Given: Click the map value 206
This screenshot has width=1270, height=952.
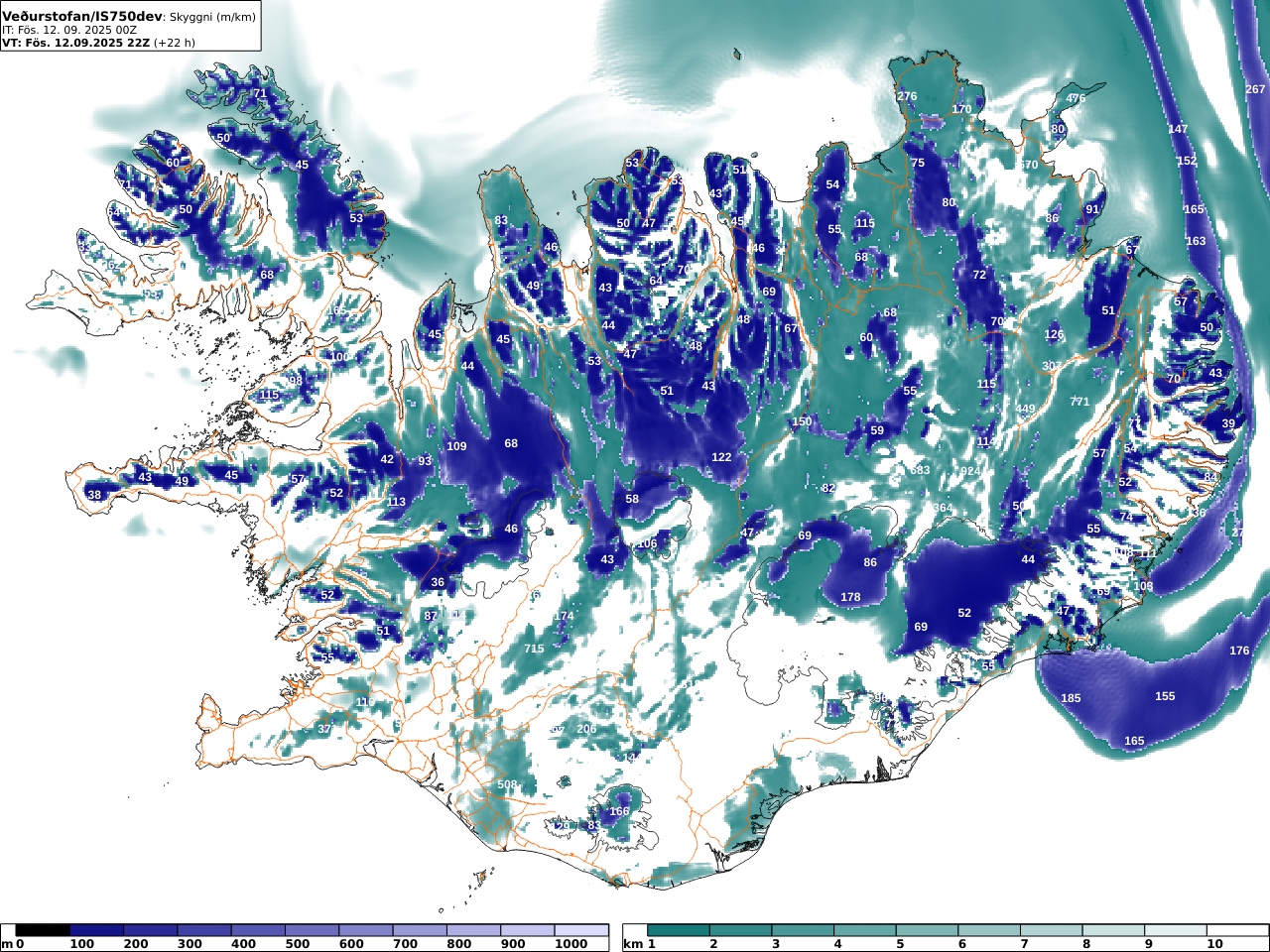Looking at the screenshot, I should click(586, 729).
